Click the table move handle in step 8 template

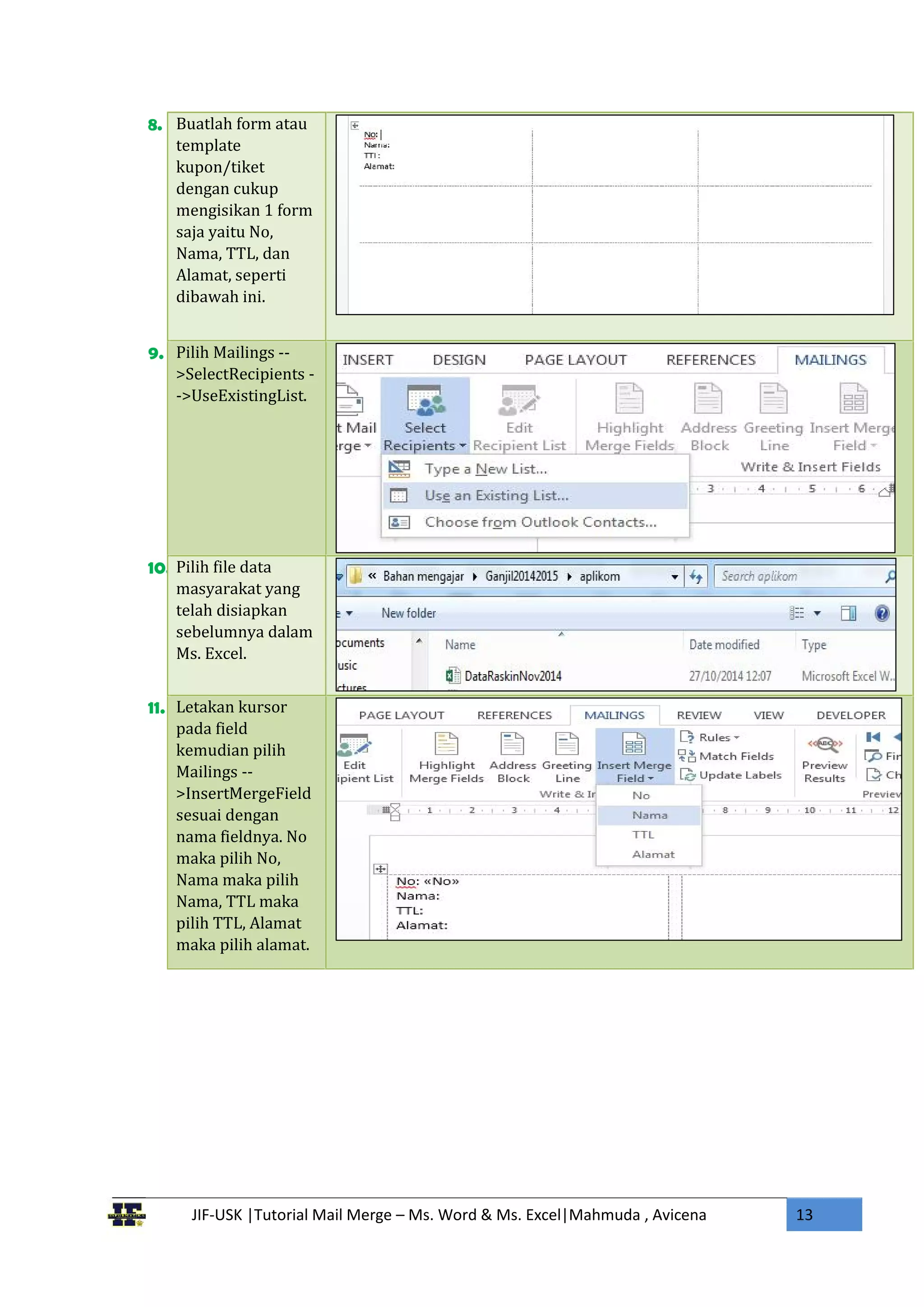(x=355, y=125)
